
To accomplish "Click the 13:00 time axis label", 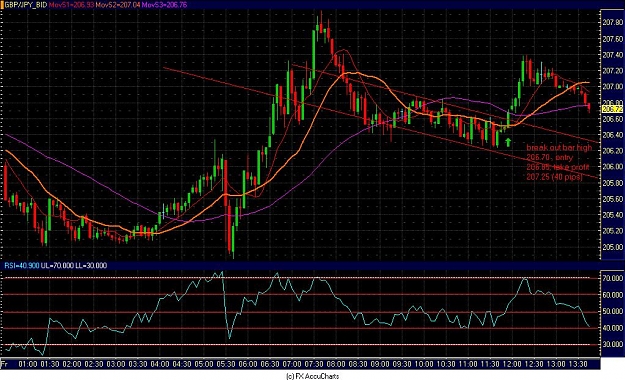I will pos(556,364).
